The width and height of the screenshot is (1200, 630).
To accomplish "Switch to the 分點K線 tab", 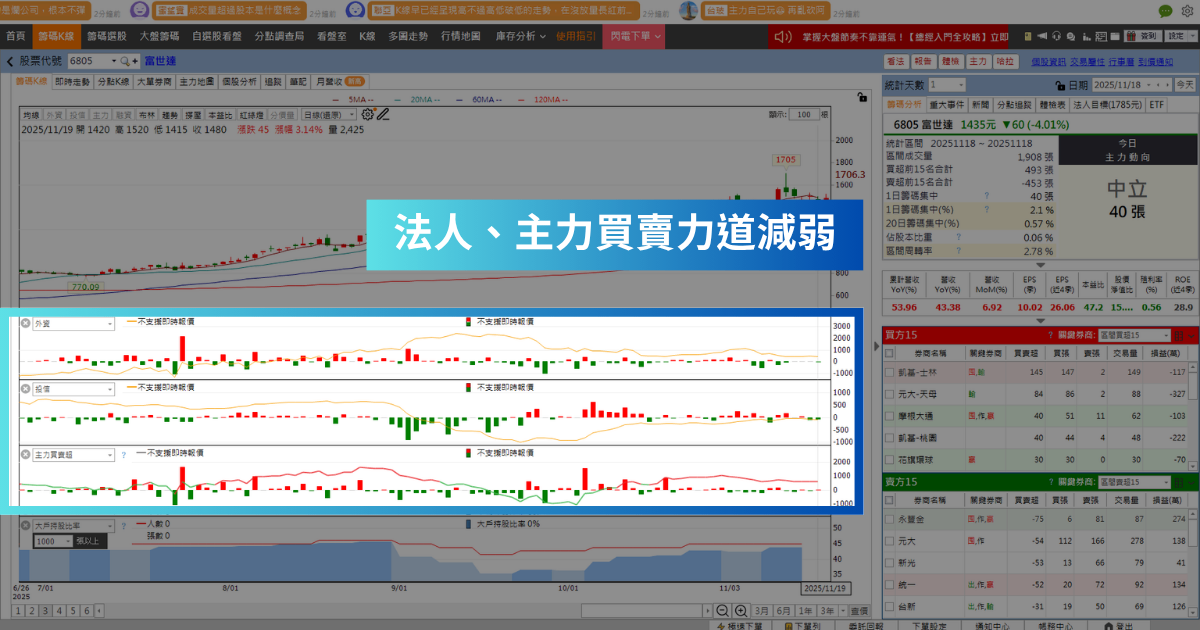I will 113,81.
